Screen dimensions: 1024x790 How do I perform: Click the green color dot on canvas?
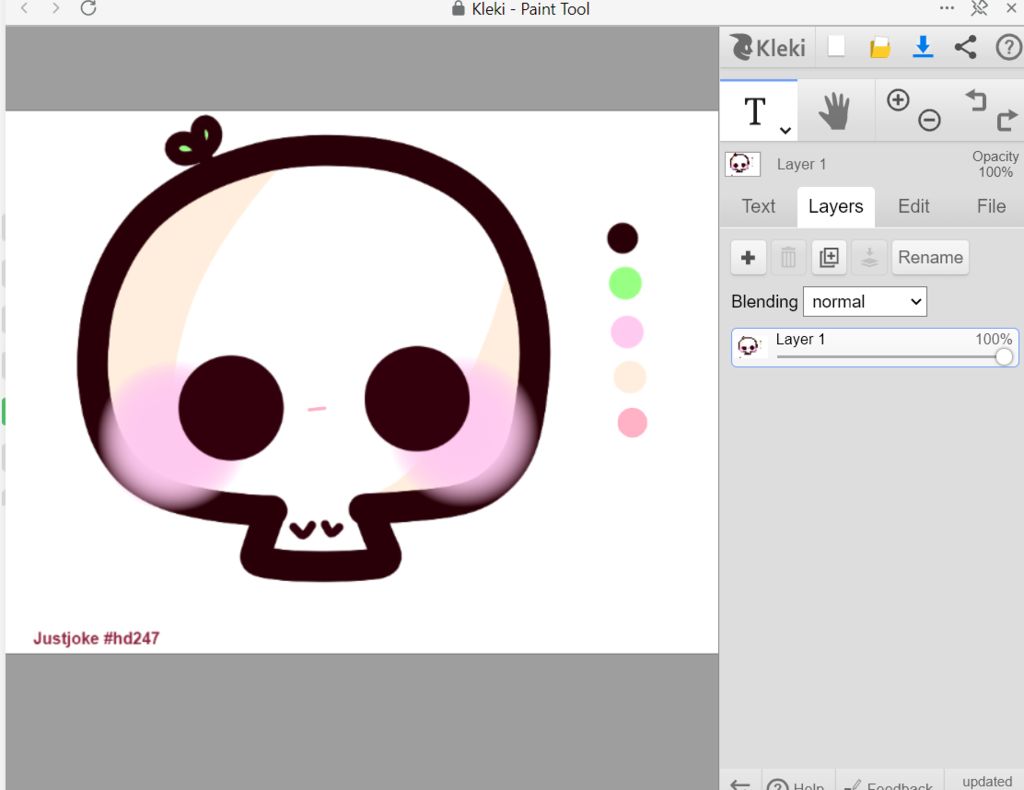(x=625, y=283)
